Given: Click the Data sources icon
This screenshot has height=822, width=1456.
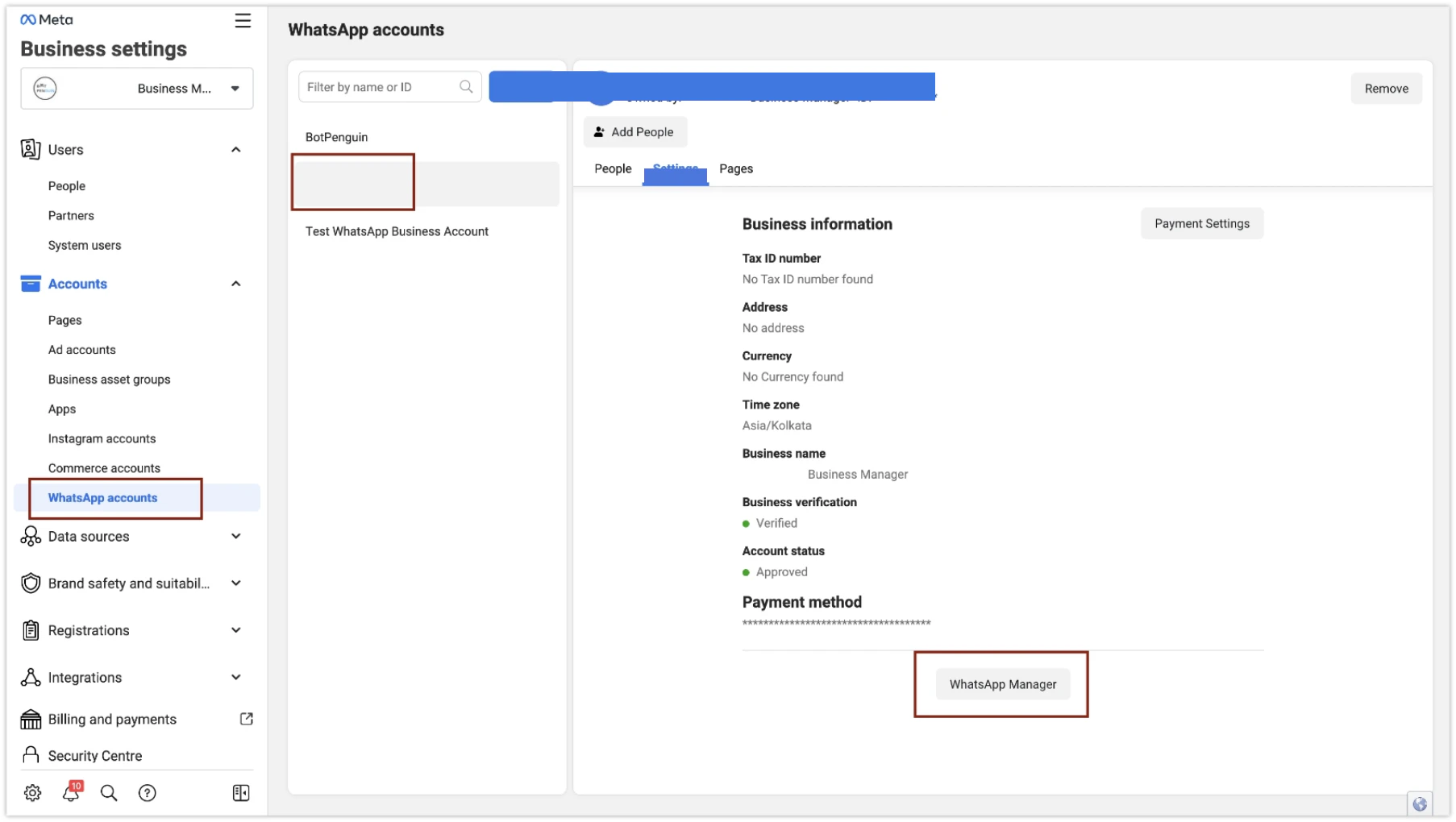Looking at the screenshot, I should point(31,537).
